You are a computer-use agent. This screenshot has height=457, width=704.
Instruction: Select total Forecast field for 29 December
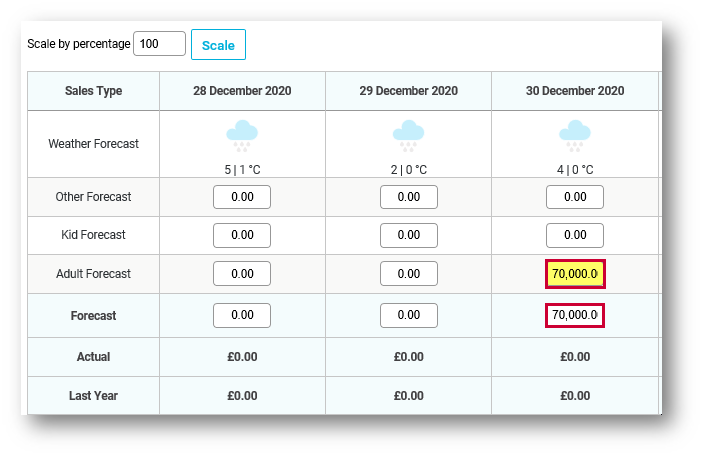pyautogui.click(x=409, y=315)
